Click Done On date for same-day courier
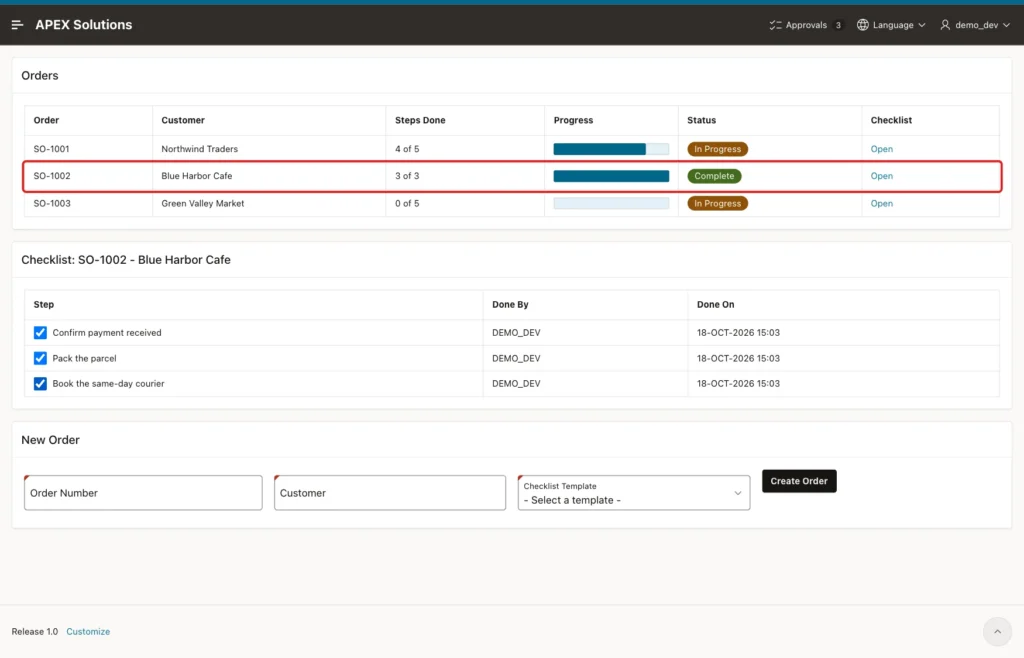The image size is (1024, 658). (x=738, y=383)
